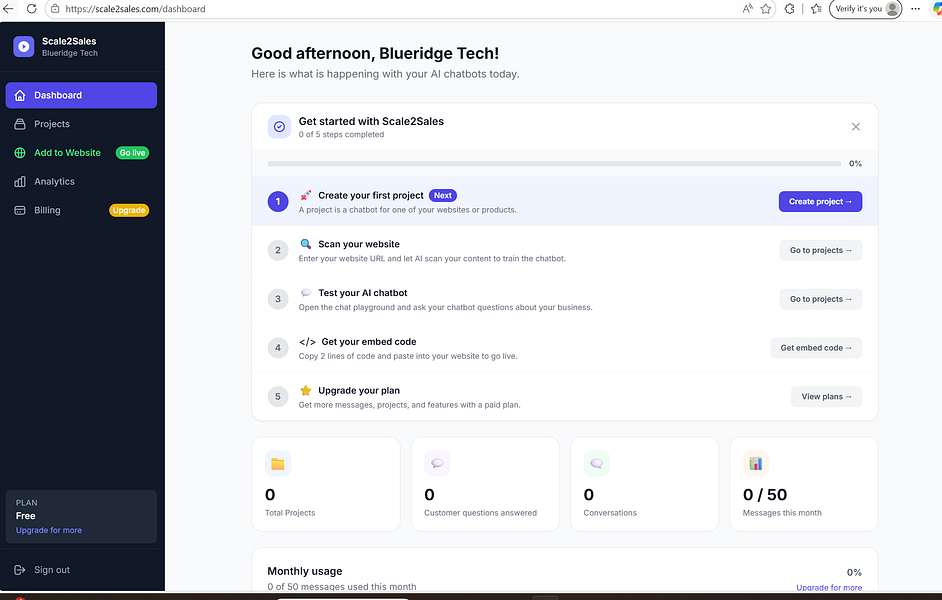942x600 pixels.
Task: Click the green Go live badge
Action: [132, 153]
